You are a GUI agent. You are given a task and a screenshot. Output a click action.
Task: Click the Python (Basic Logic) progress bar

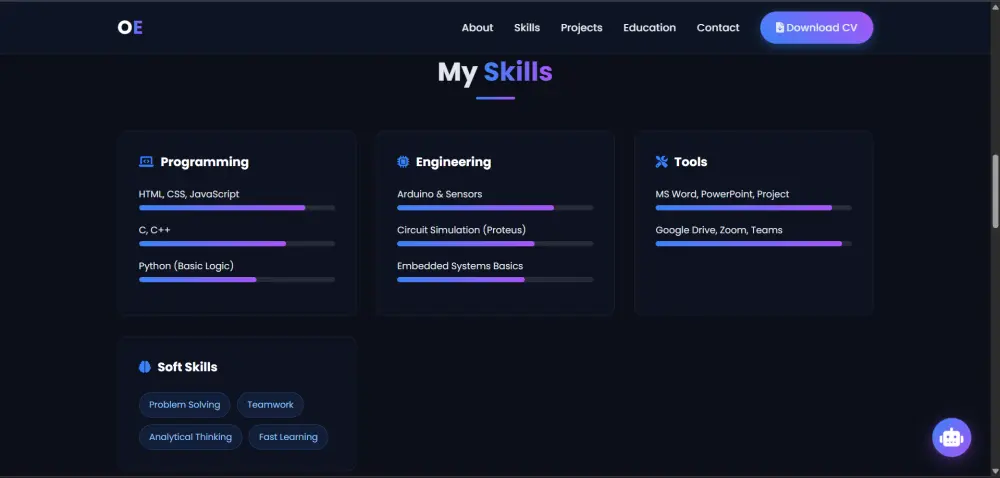[237, 279]
